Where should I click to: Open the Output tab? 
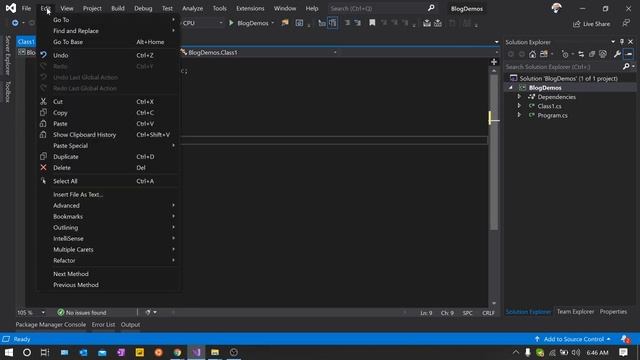coord(130,325)
